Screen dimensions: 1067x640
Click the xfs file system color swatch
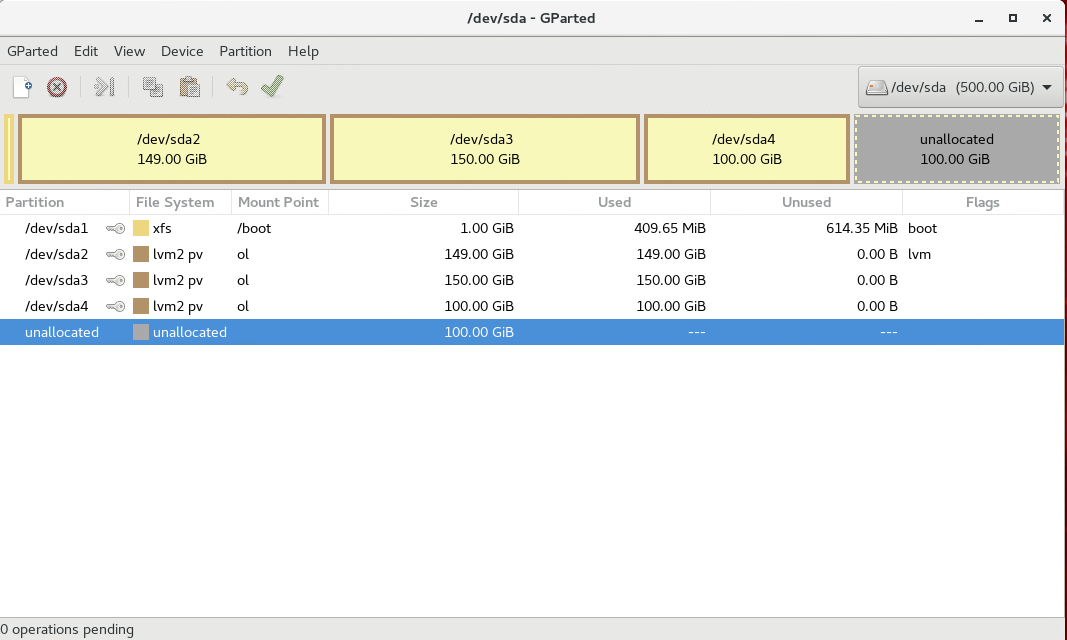141,229
